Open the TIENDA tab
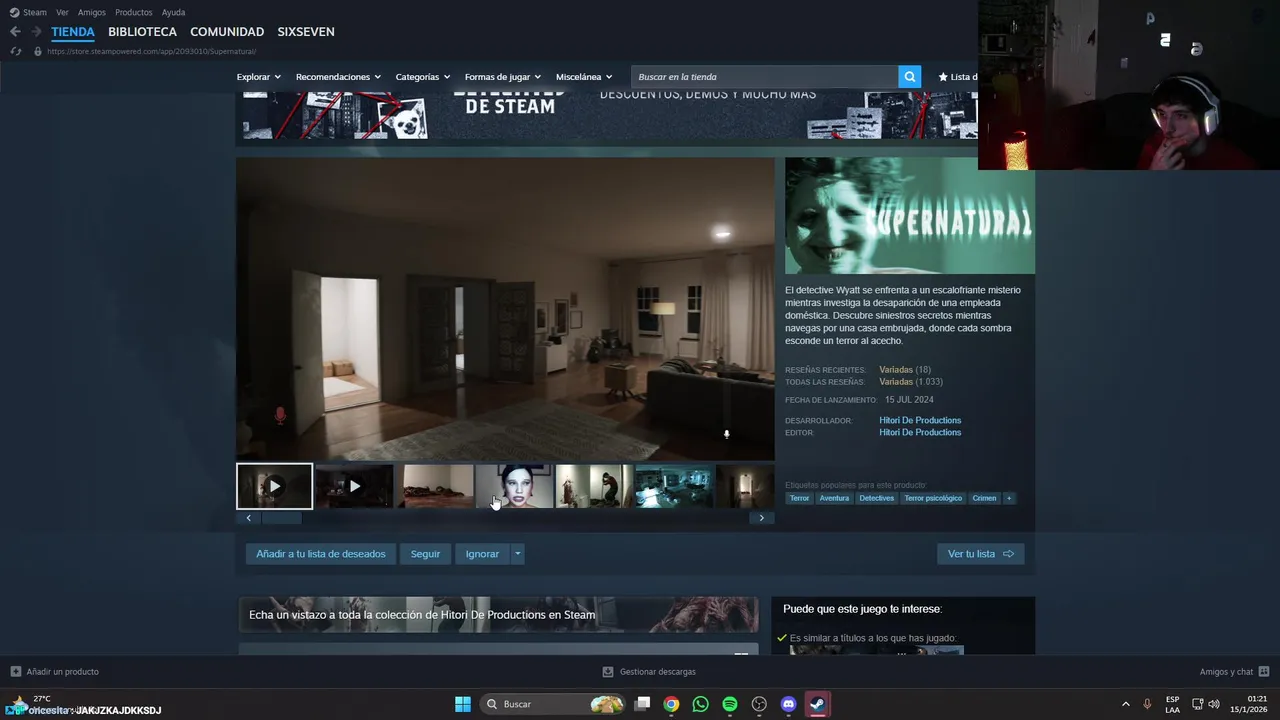 [73, 32]
